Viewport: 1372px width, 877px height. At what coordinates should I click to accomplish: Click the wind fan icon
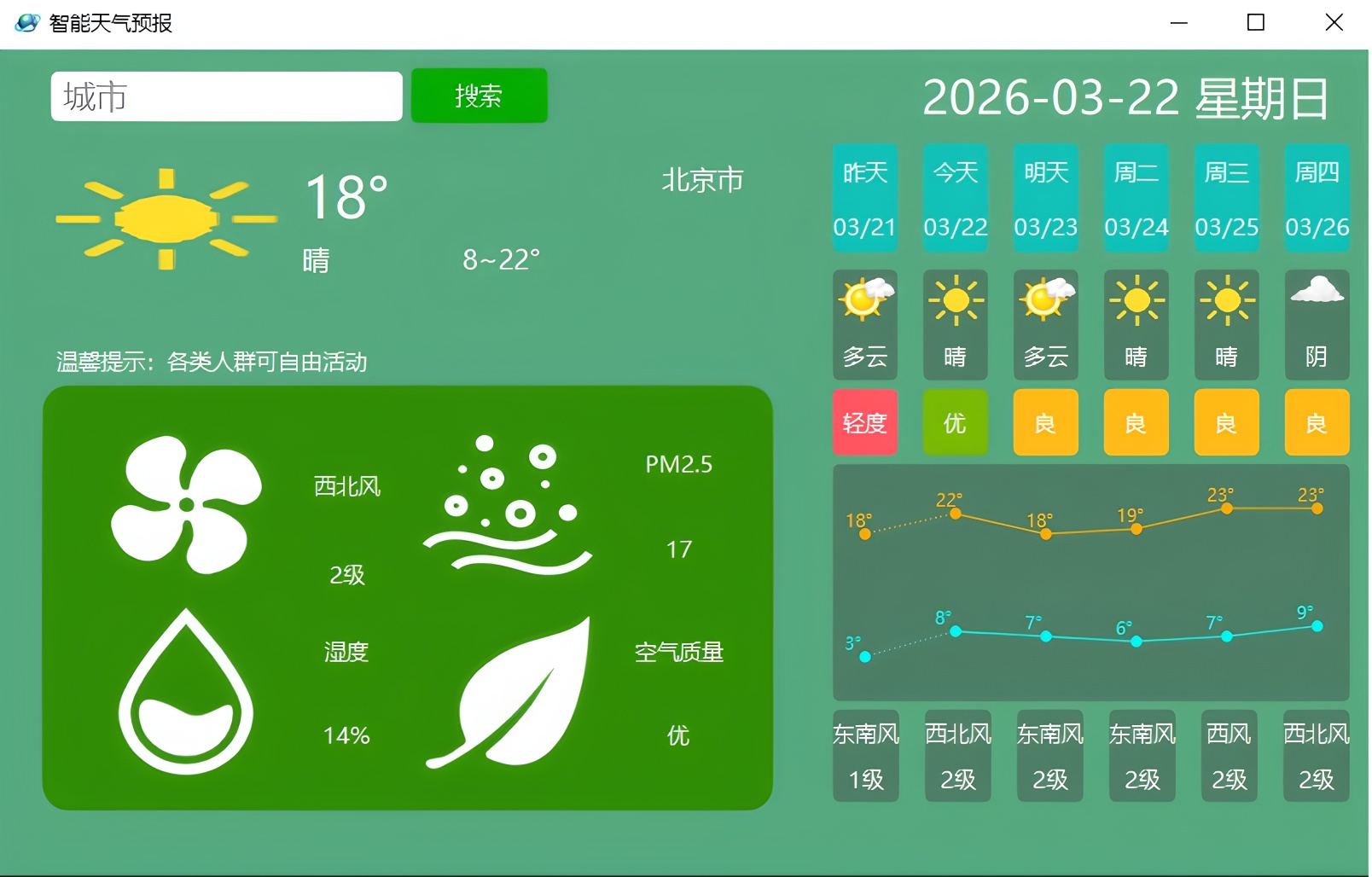coord(186,504)
